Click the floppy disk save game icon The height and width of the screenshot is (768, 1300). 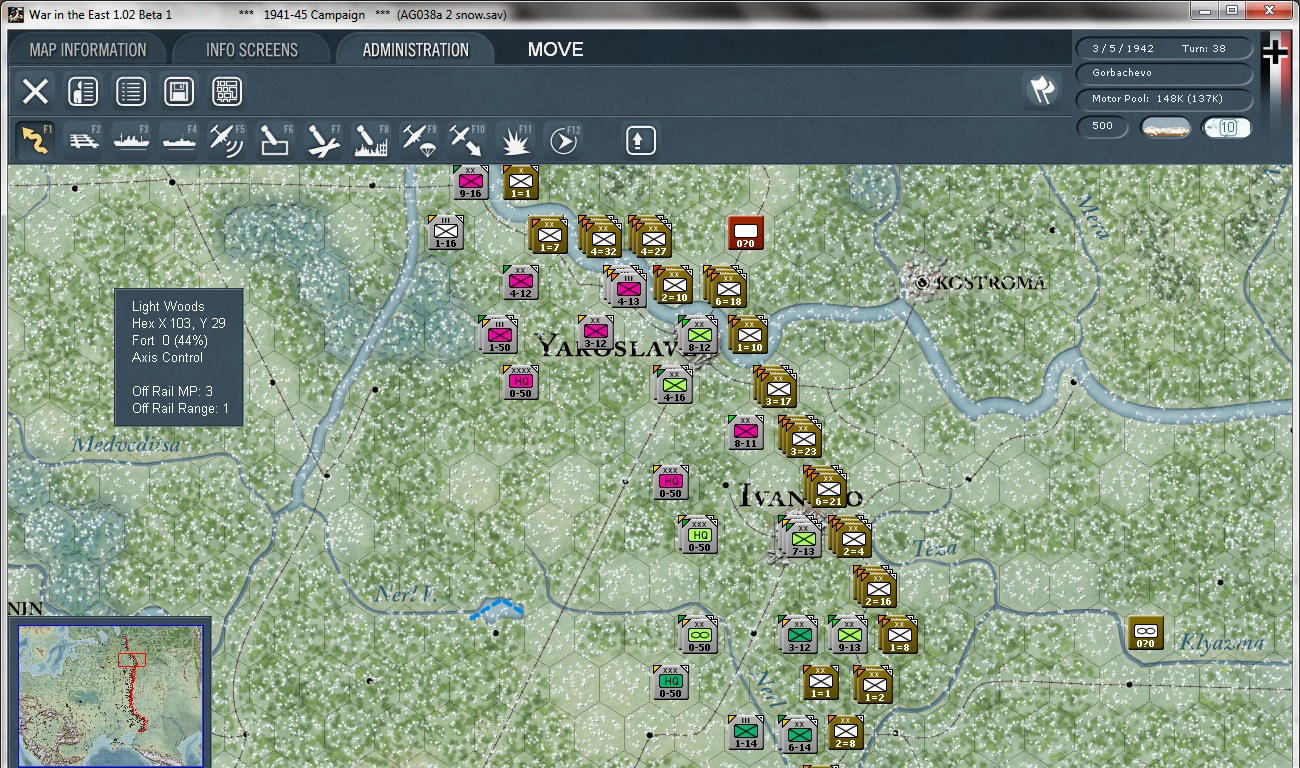coord(179,92)
